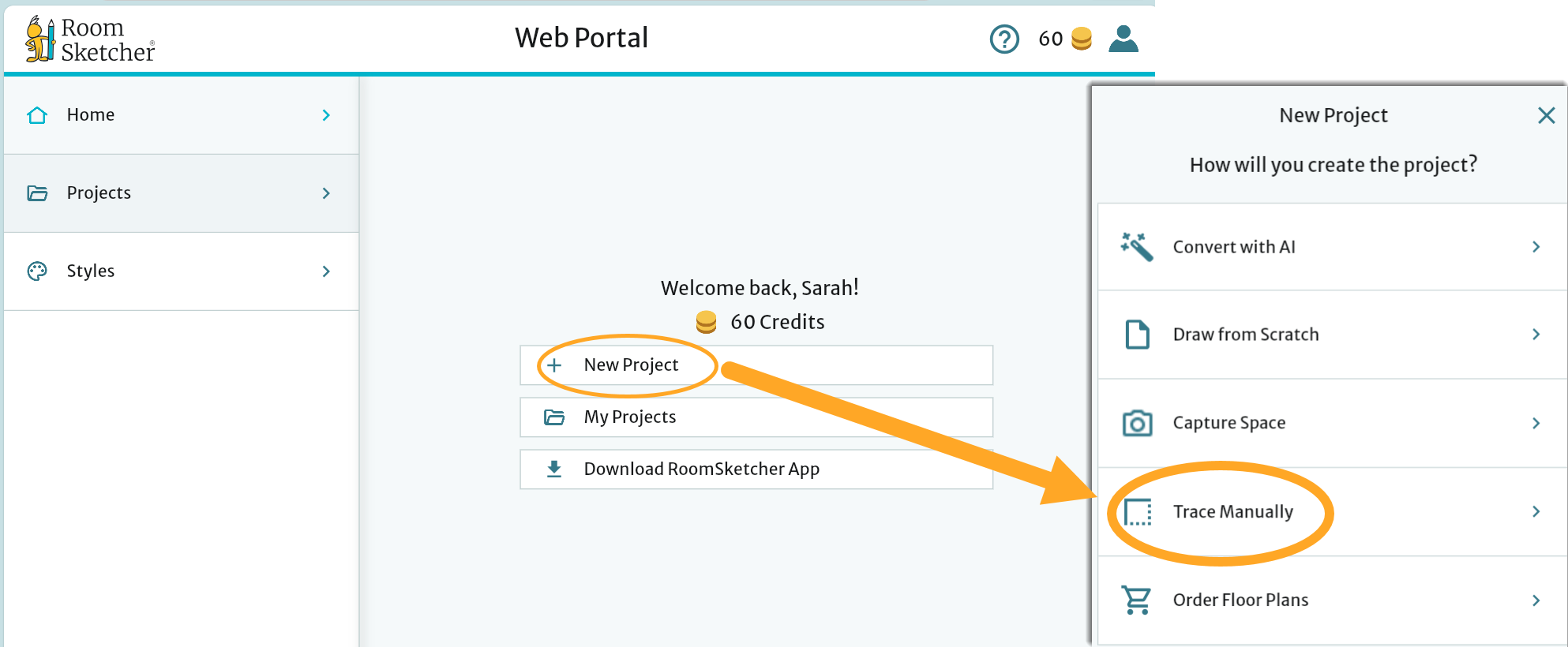Click the credits coin icon in header
The image size is (1568, 647).
pos(1082,39)
